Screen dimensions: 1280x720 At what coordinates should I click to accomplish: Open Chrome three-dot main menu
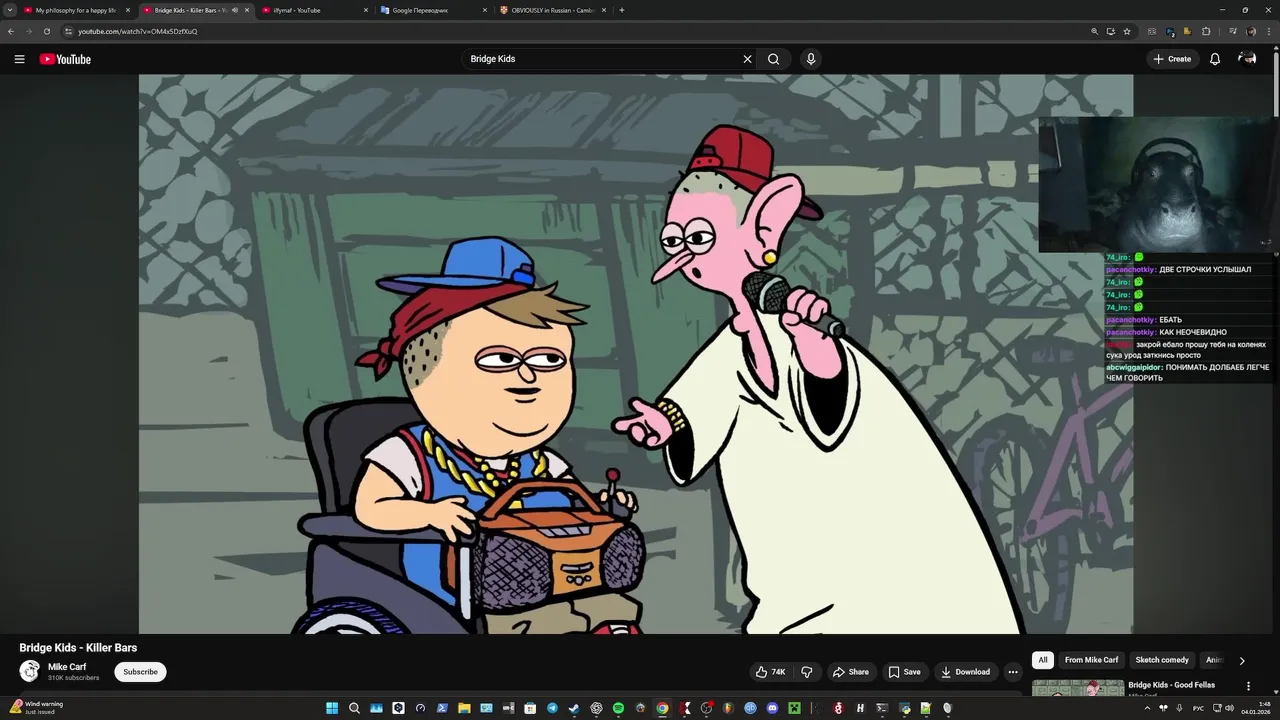click(x=1267, y=31)
